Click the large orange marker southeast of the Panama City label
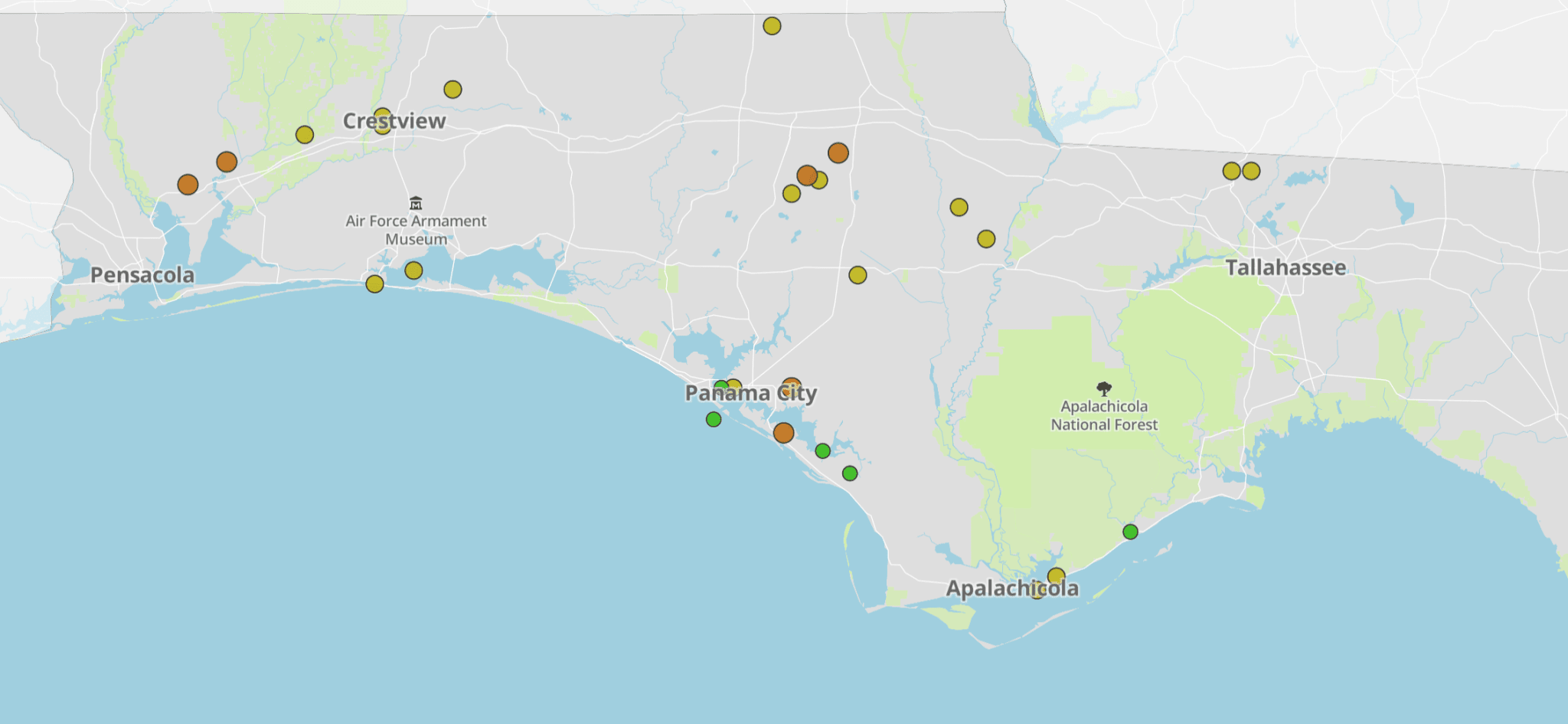Screen dimensions: 1568x724 coord(783,433)
